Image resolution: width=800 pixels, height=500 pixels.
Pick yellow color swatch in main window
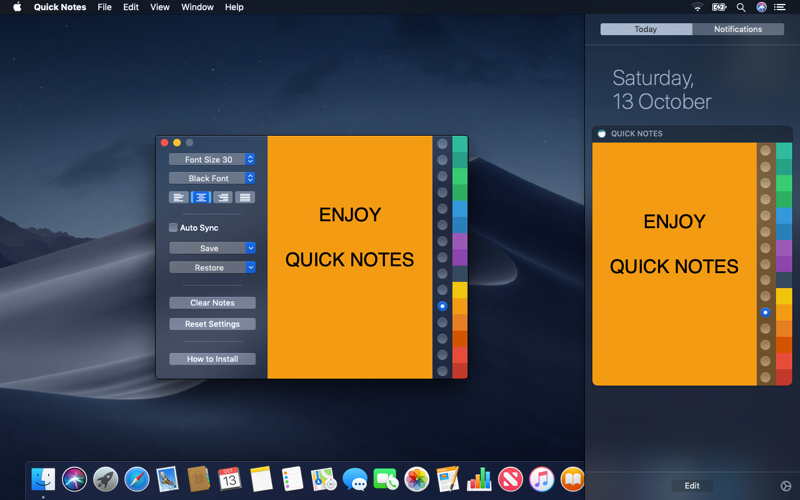coord(460,290)
